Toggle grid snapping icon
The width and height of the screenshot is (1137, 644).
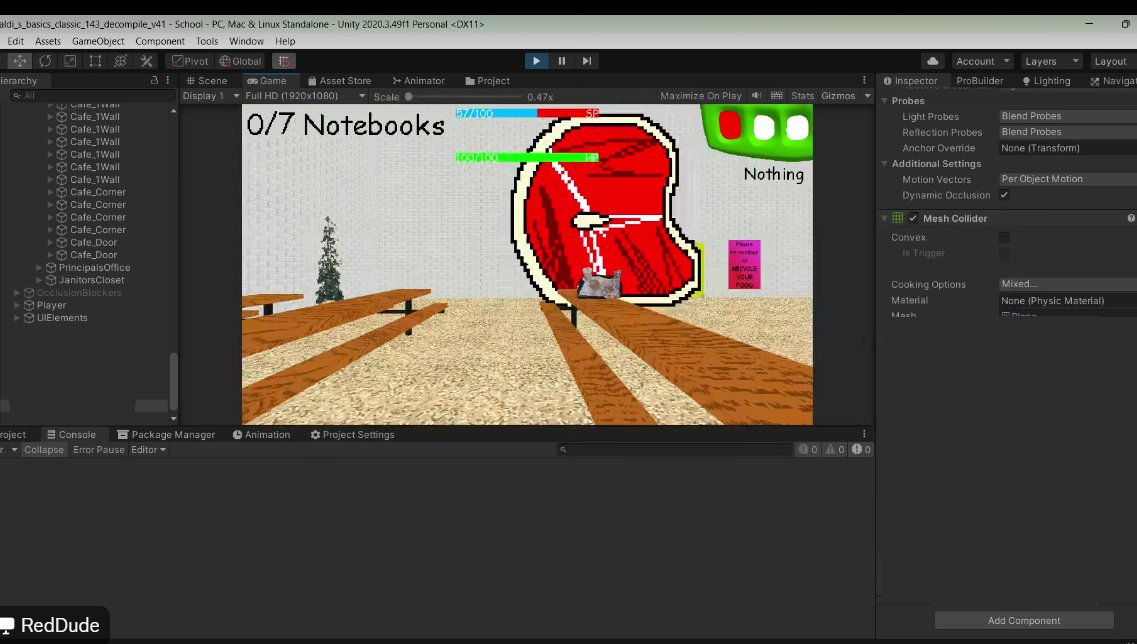point(284,61)
